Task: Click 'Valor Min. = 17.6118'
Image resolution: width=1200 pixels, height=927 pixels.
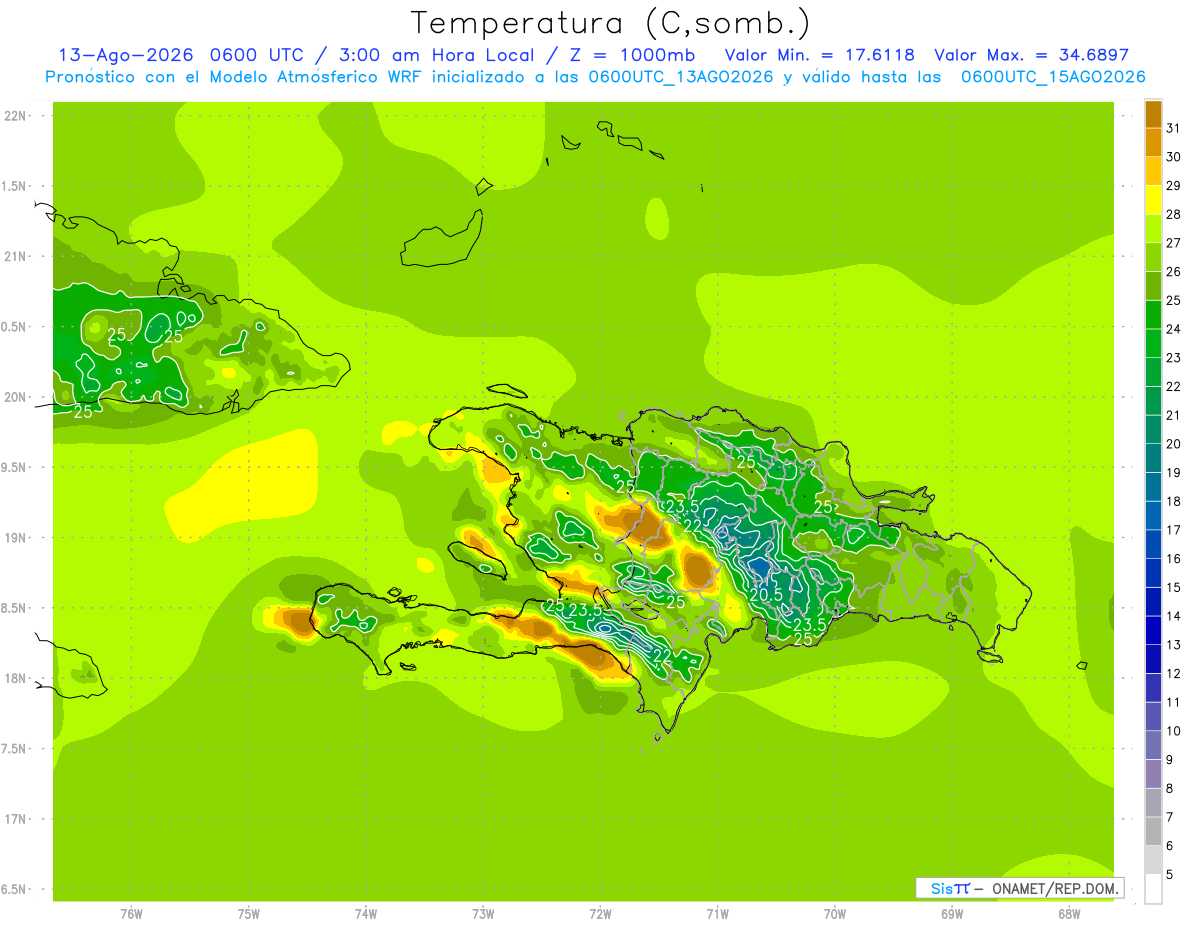Action: [819, 55]
